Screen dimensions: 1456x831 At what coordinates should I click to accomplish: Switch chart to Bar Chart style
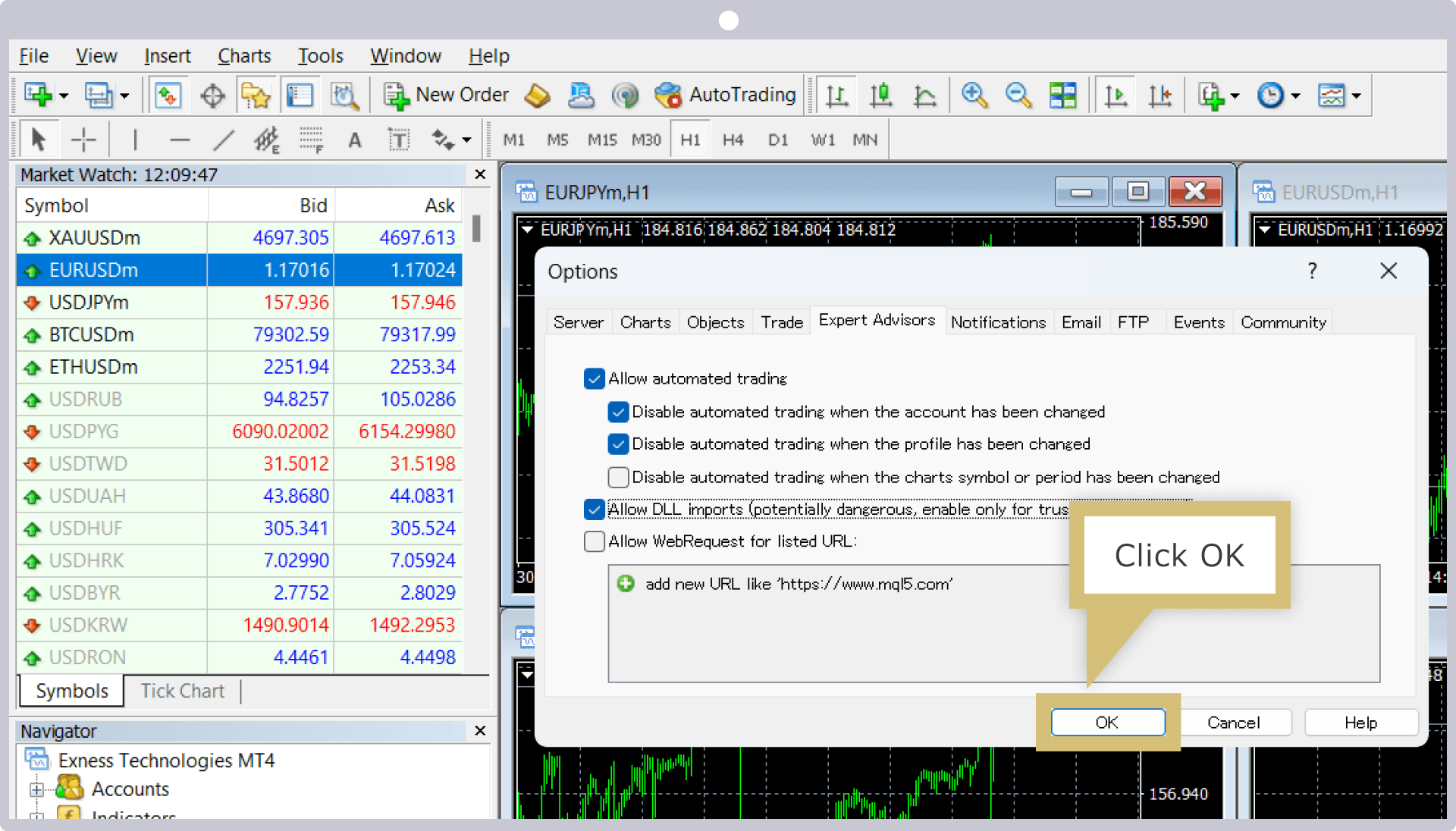tap(836, 96)
